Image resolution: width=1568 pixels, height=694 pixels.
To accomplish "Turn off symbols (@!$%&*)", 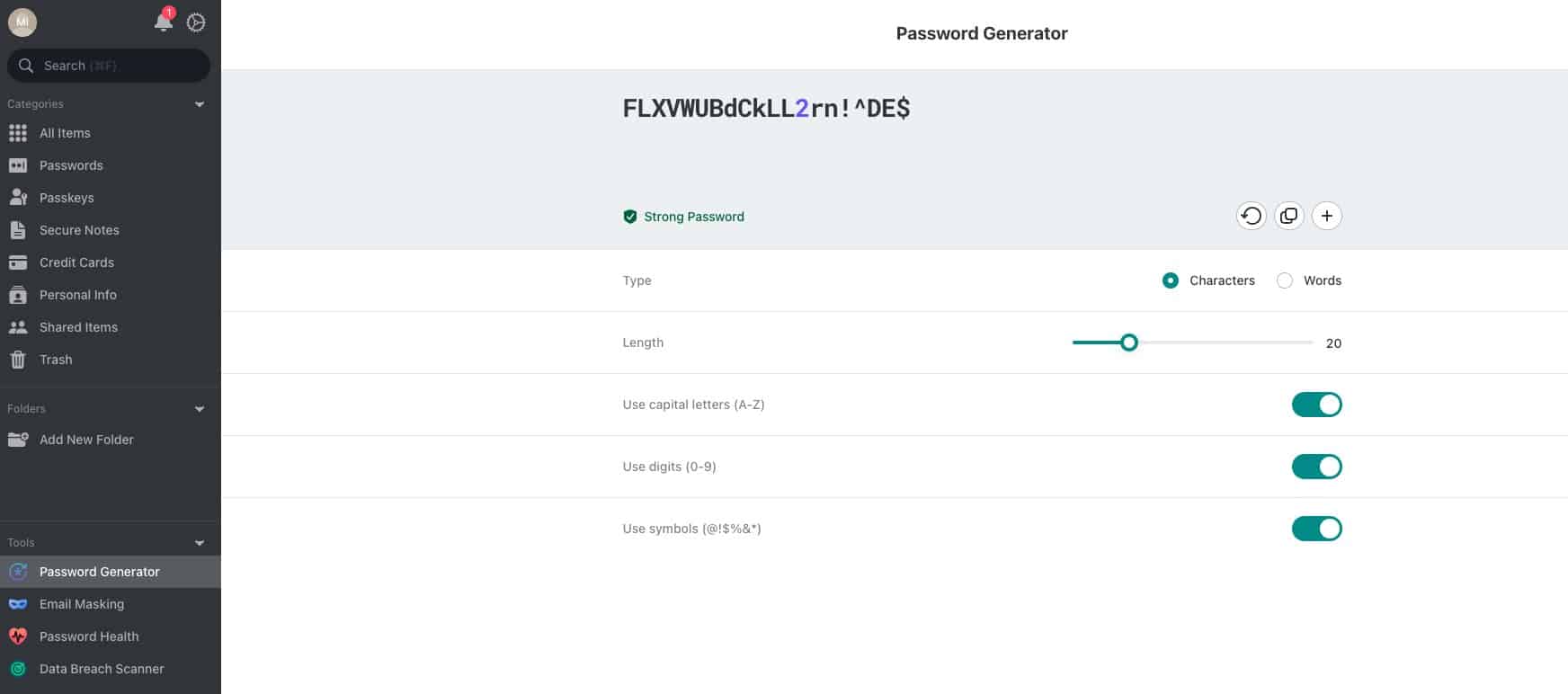I will point(1317,529).
